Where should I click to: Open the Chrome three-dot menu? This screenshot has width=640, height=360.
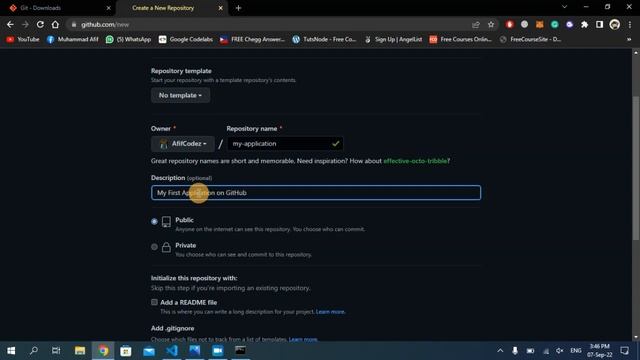[x=630, y=24]
